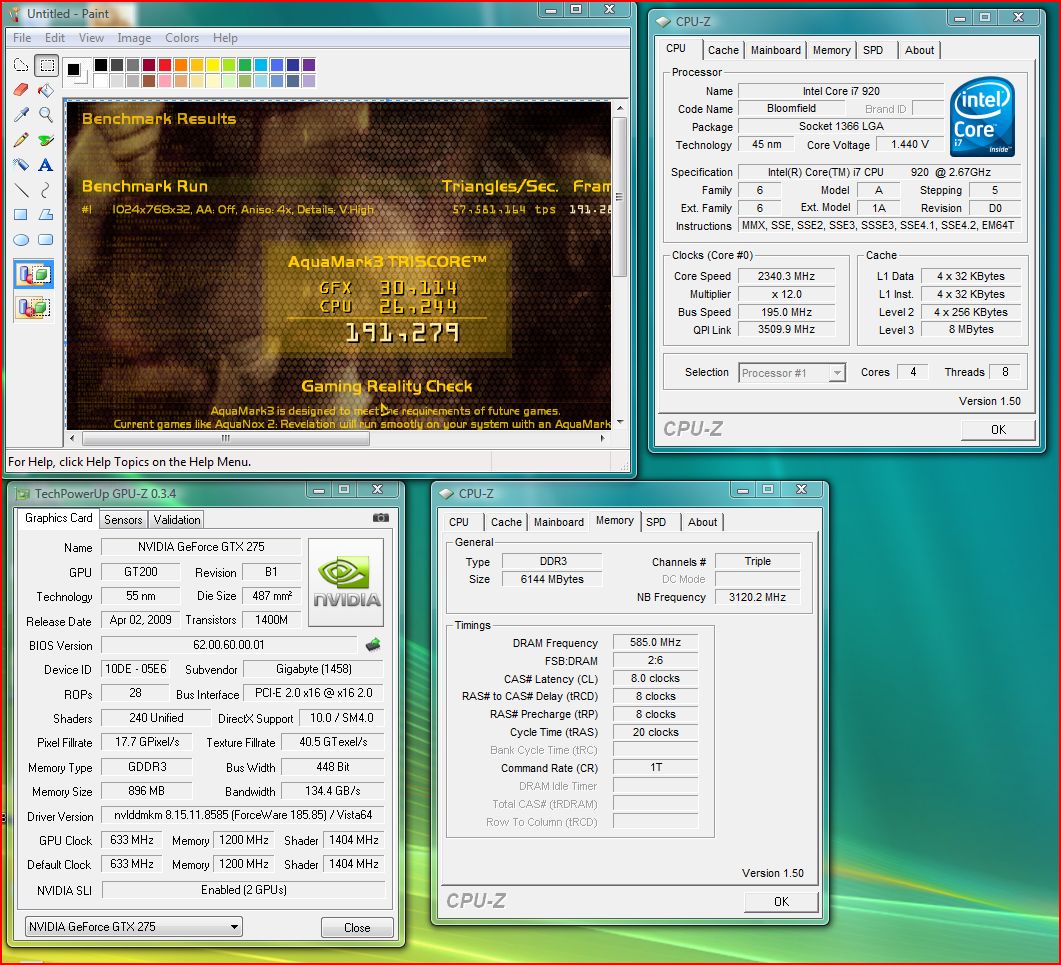
Task: Select the Magnifier tool in Paint
Action: [x=46, y=114]
